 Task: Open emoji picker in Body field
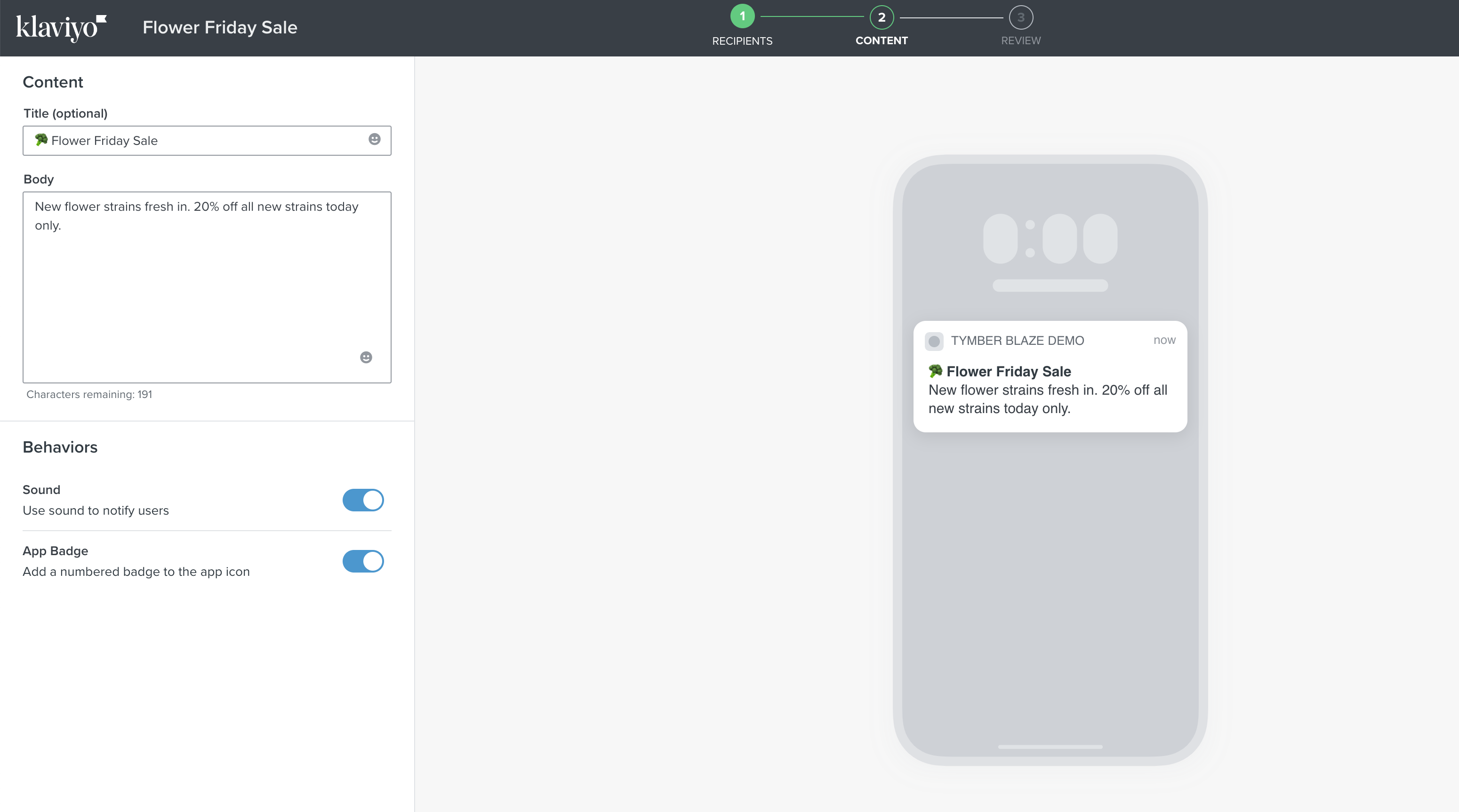pos(366,357)
